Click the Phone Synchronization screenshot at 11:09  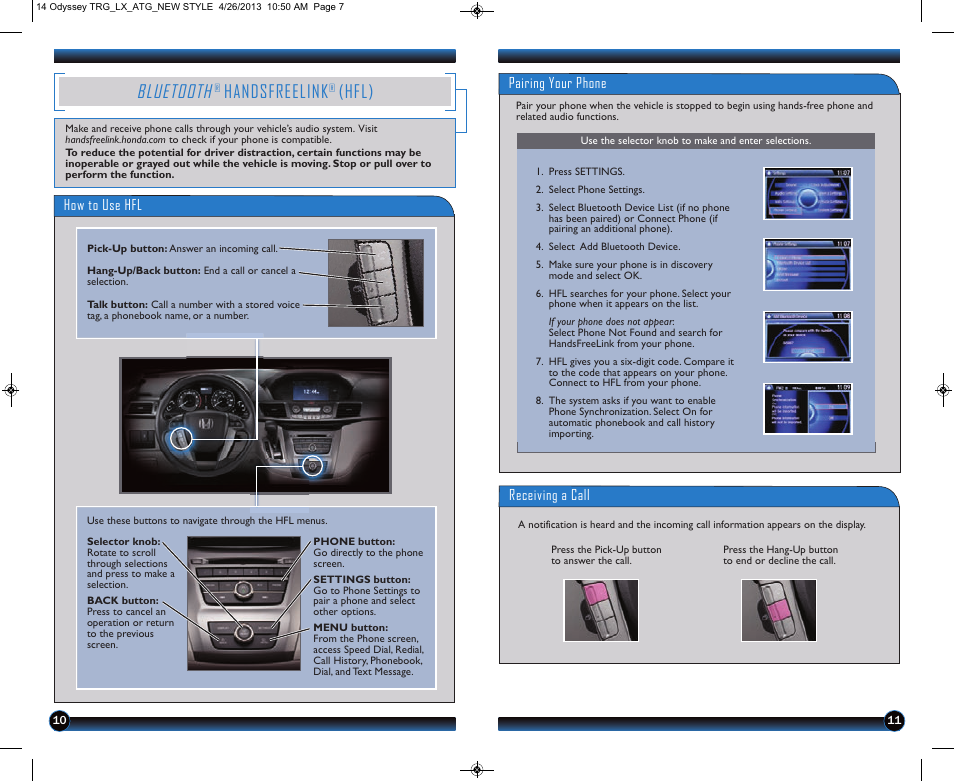pyautogui.click(x=807, y=409)
